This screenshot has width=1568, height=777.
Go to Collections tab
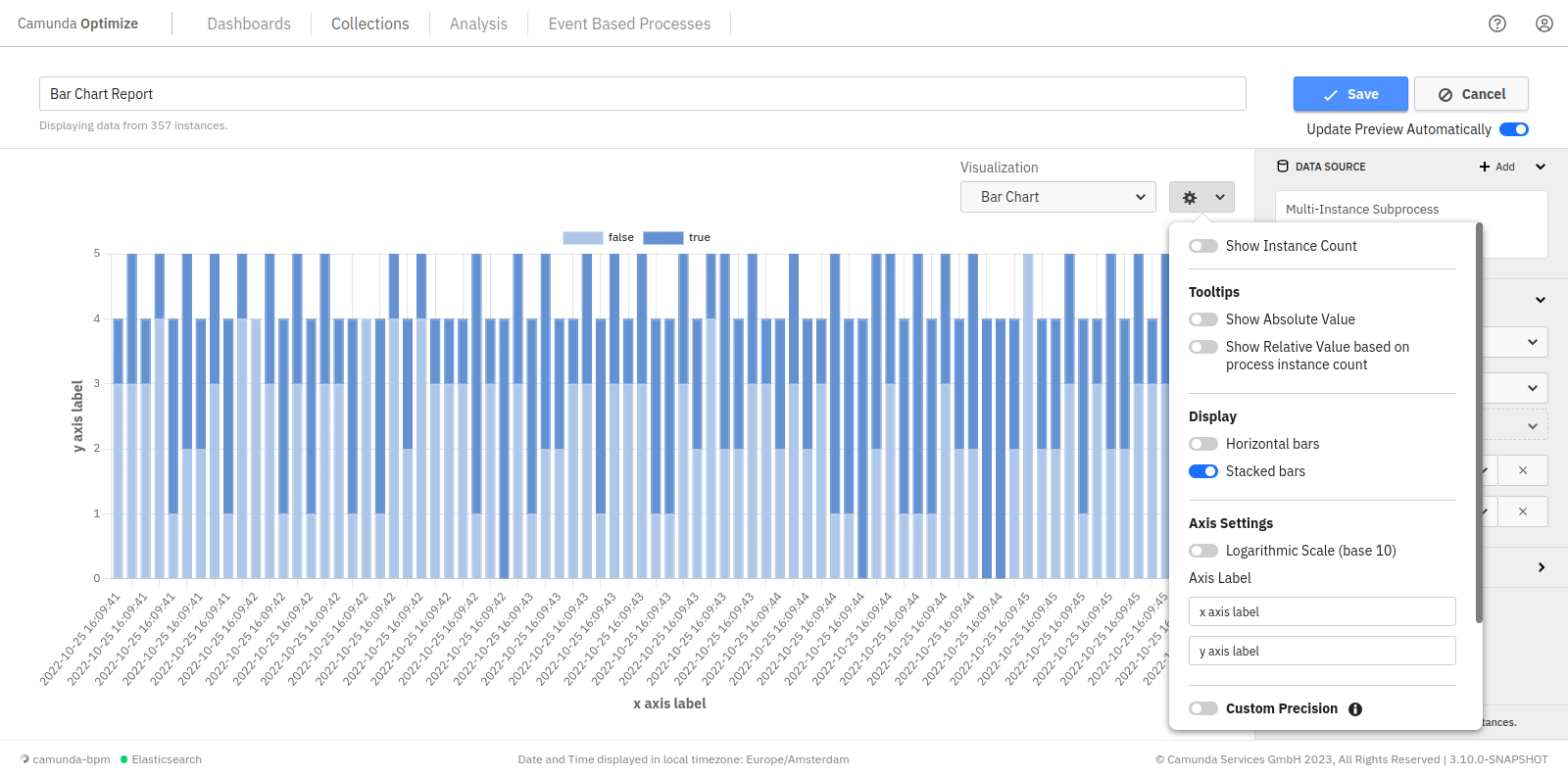370,24
